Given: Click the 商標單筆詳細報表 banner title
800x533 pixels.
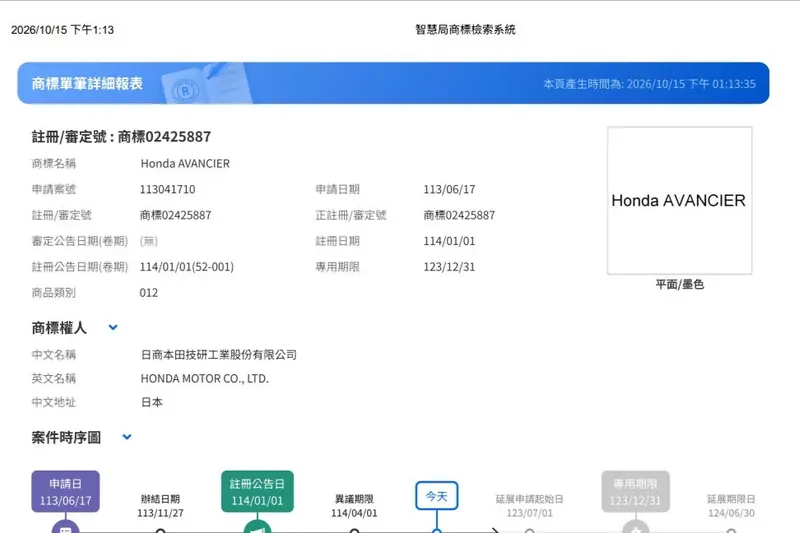Looking at the screenshot, I should tap(87, 84).
